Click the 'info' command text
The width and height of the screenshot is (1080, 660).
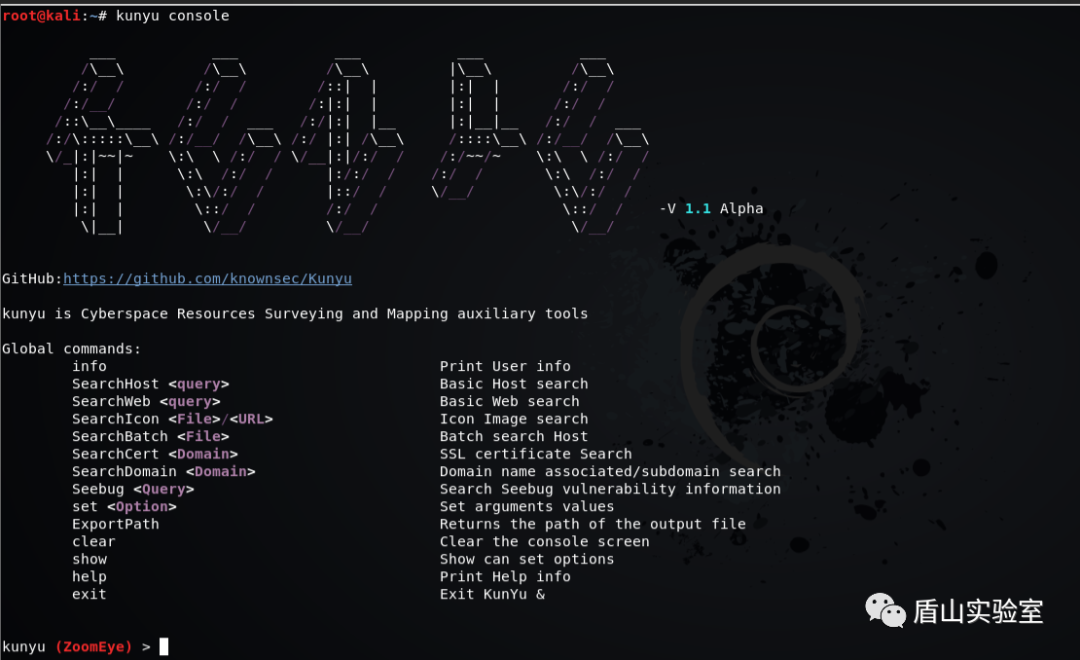coord(90,367)
